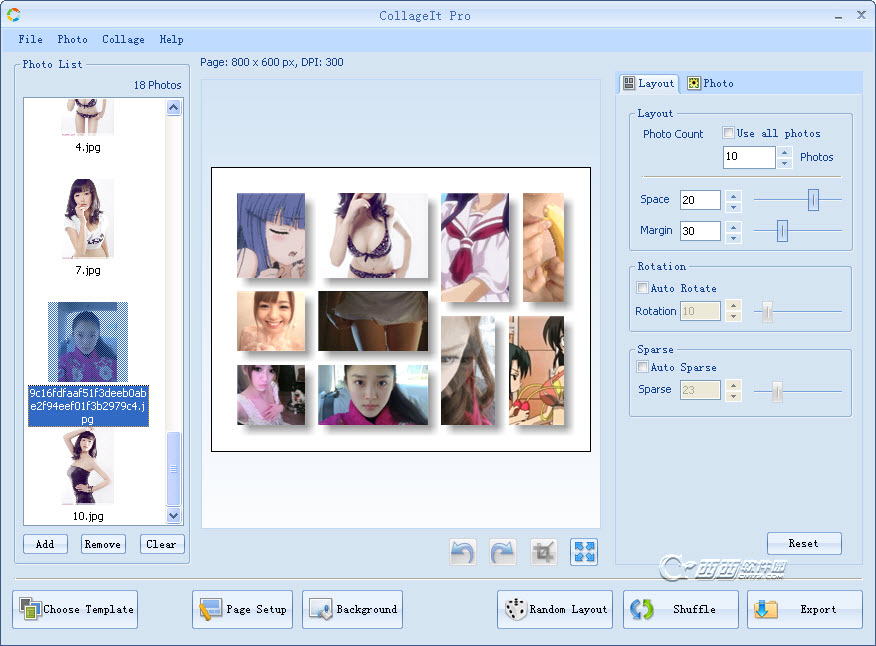Enable the Use all photos checkbox
Viewport: 876px width, 646px height.
[x=729, y=133]
